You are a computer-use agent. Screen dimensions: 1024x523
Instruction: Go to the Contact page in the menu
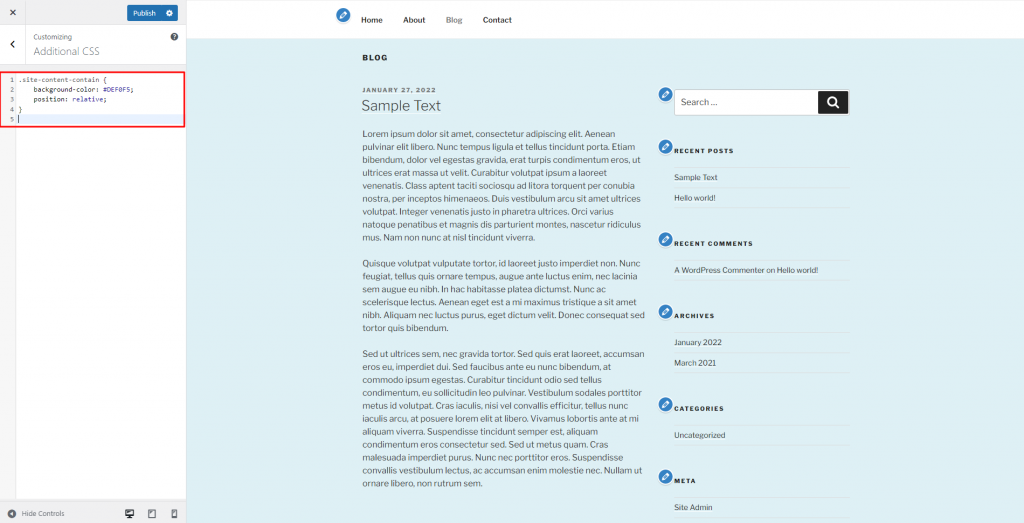point(497,20)
